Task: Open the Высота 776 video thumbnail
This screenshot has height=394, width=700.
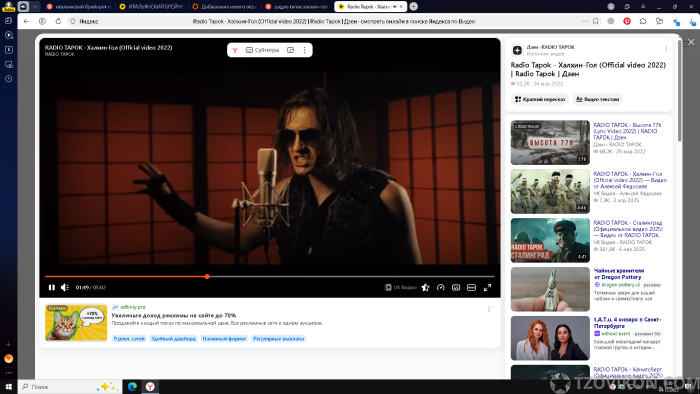Action: coord(550,142)
